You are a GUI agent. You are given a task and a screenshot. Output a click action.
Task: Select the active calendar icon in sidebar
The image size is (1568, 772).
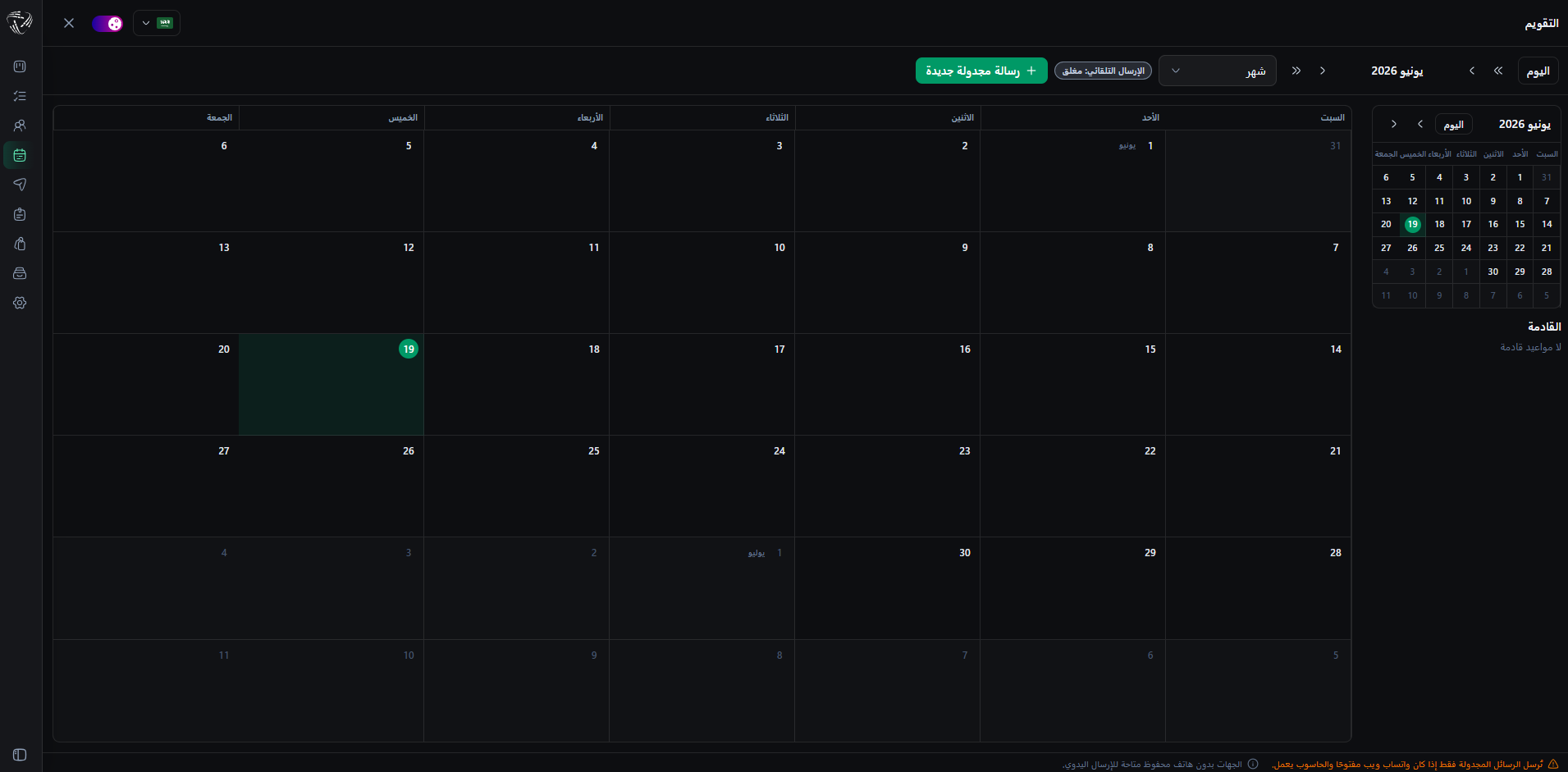tap(20, 155)
